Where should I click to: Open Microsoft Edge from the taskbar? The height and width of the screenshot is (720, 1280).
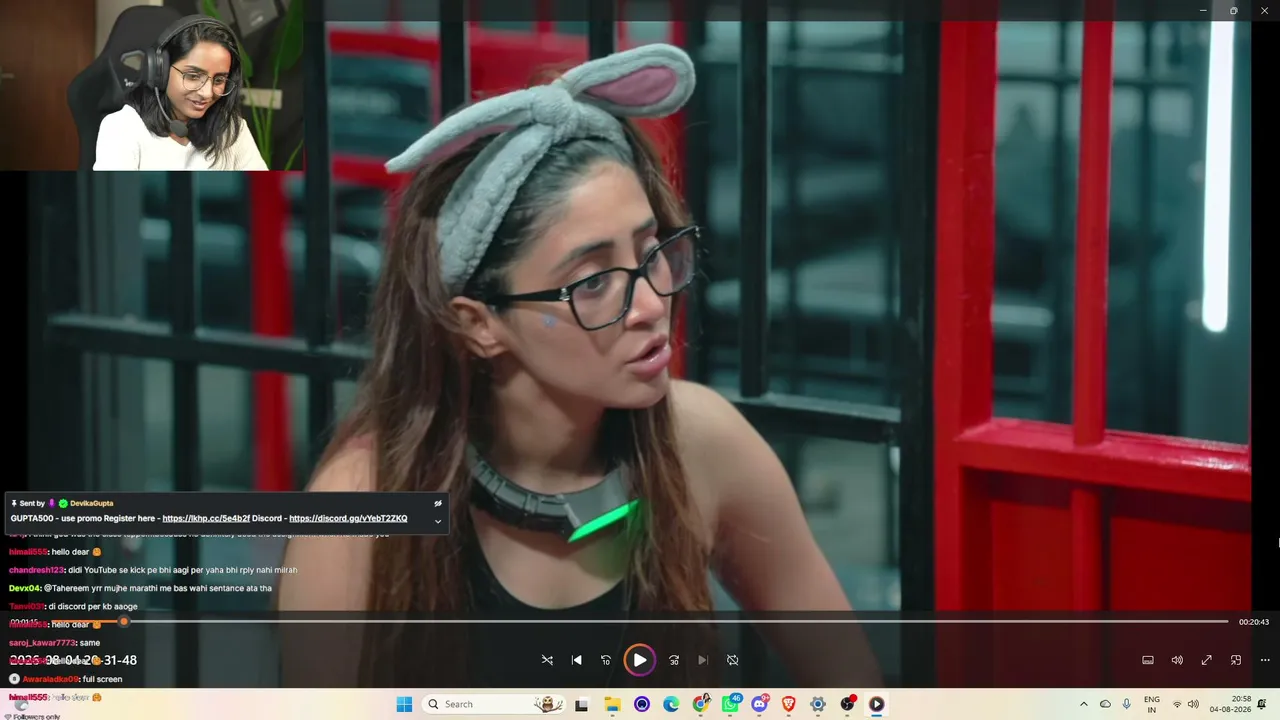671,704
